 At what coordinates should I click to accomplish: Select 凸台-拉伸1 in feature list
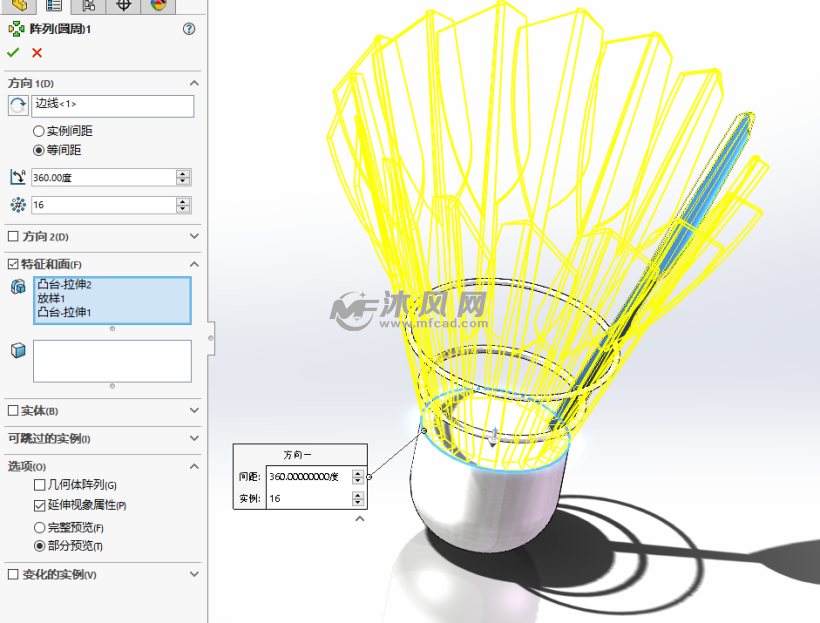point(64,312)
